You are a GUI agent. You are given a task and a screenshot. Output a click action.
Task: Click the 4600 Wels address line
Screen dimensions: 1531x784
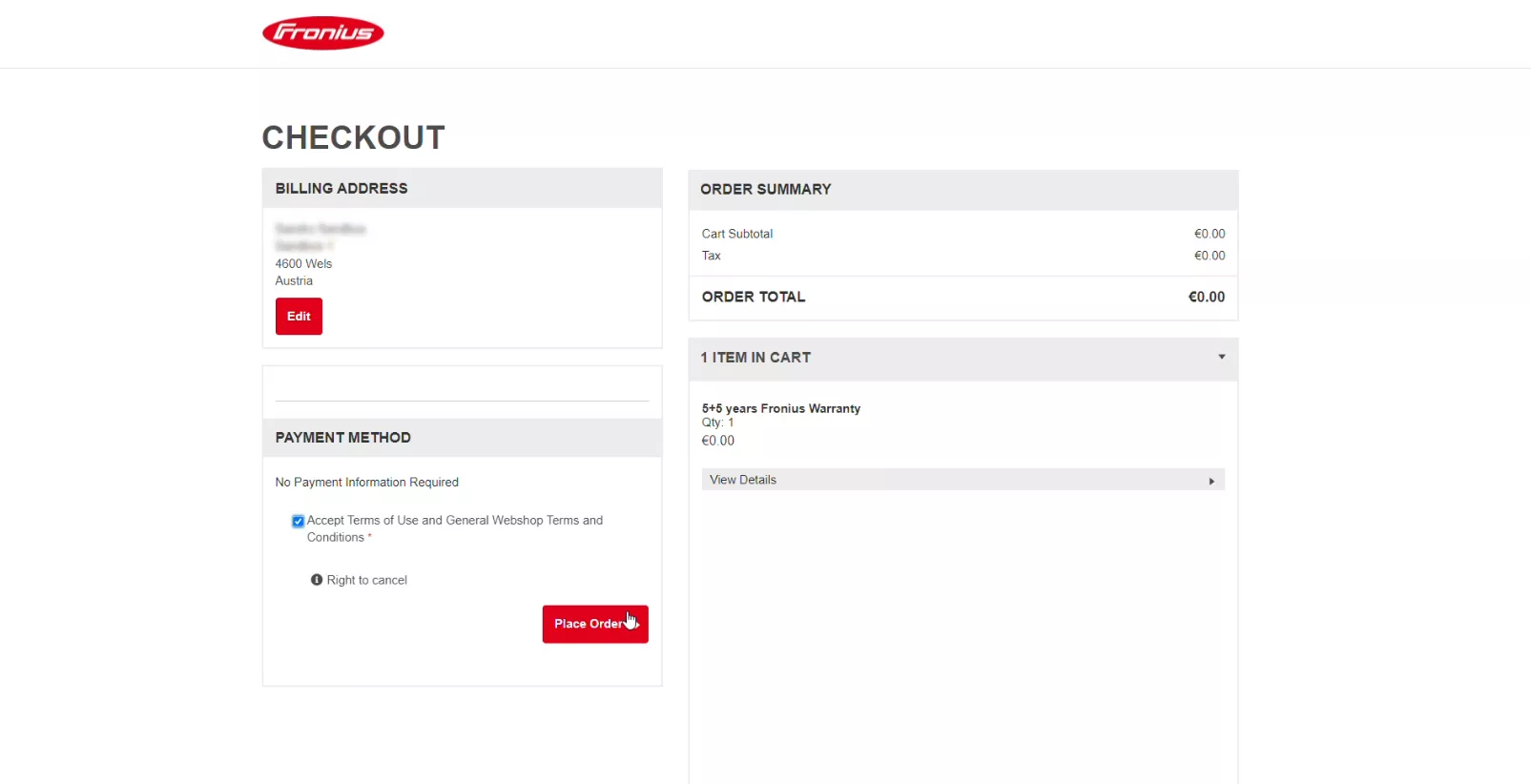303,264
